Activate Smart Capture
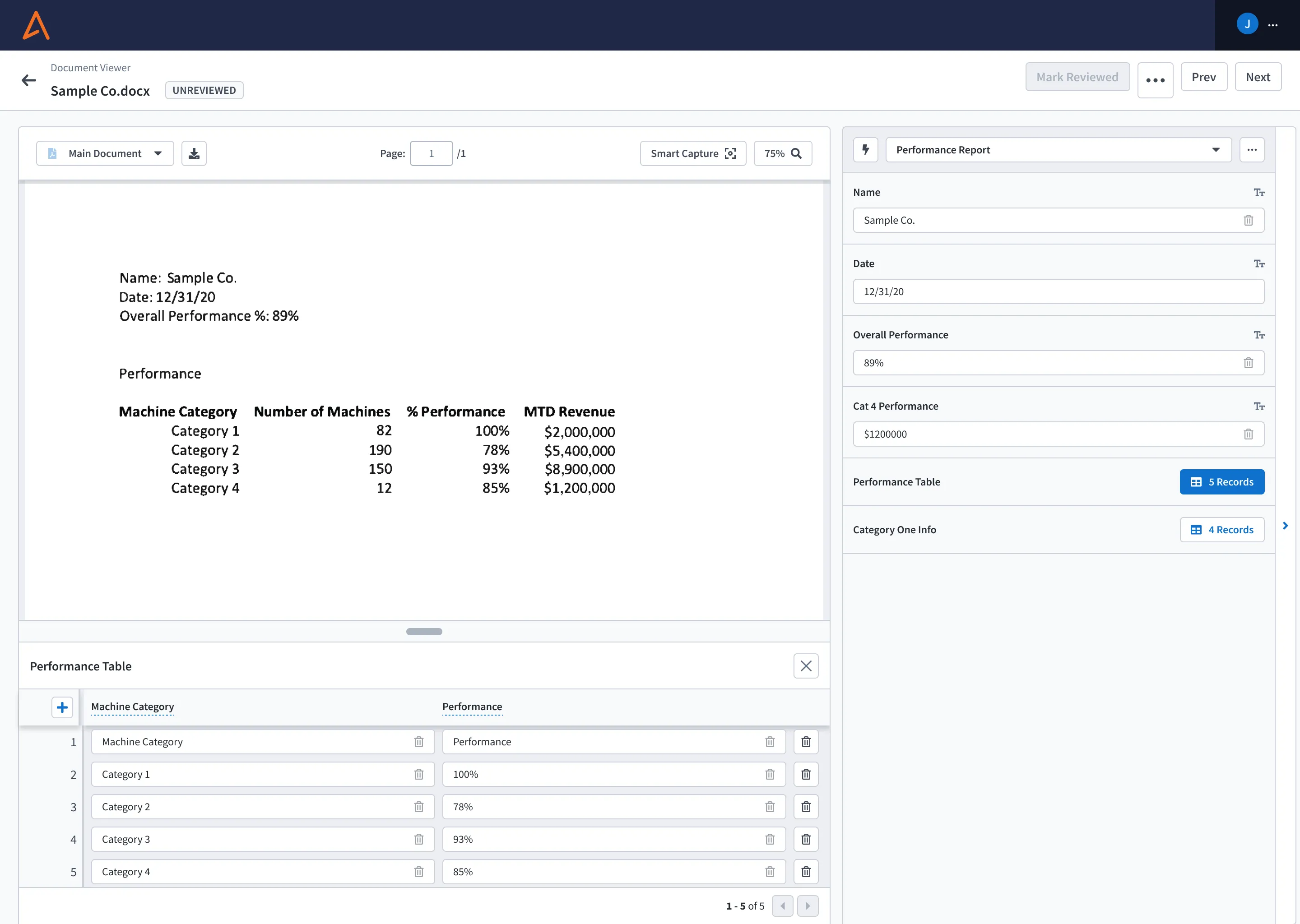 pyautogui.click(x=693, y=153)
